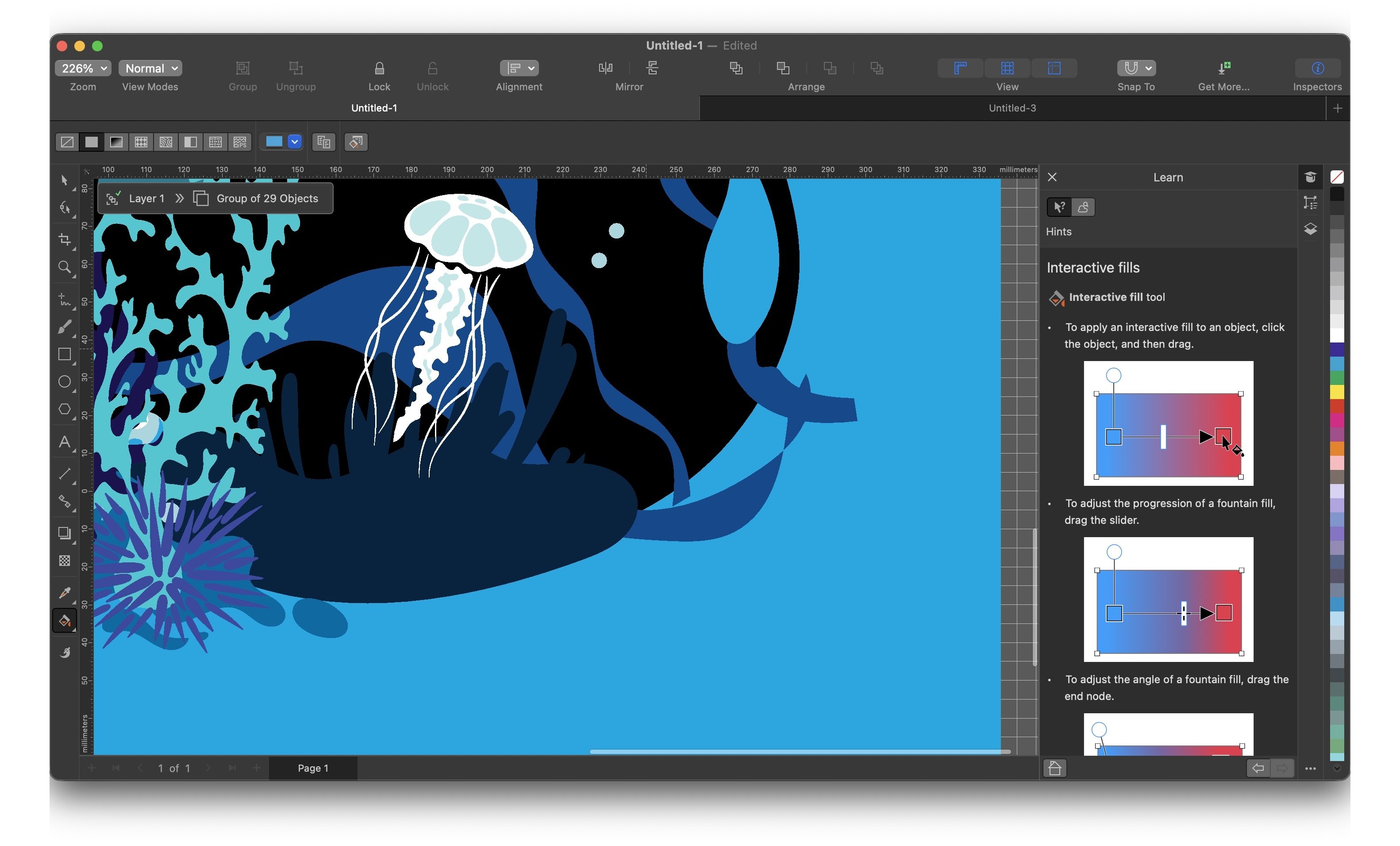This screenshot has height=846, width=1400.
Task: Activate the Zoom tool in toolbox
Action: [65, 267]
